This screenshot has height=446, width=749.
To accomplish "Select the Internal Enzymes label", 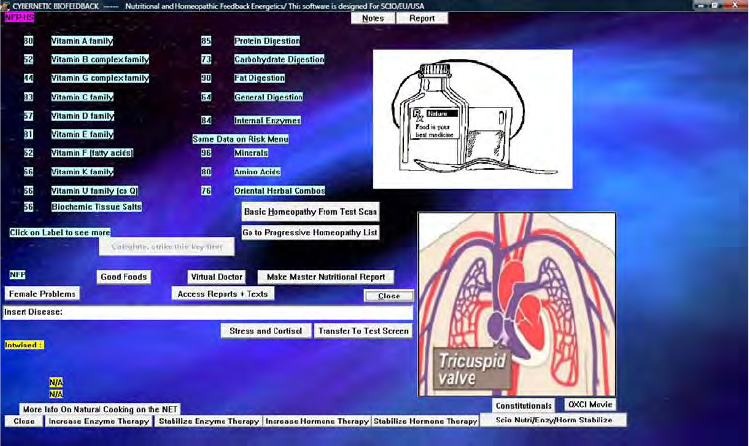I will [267, 121].
